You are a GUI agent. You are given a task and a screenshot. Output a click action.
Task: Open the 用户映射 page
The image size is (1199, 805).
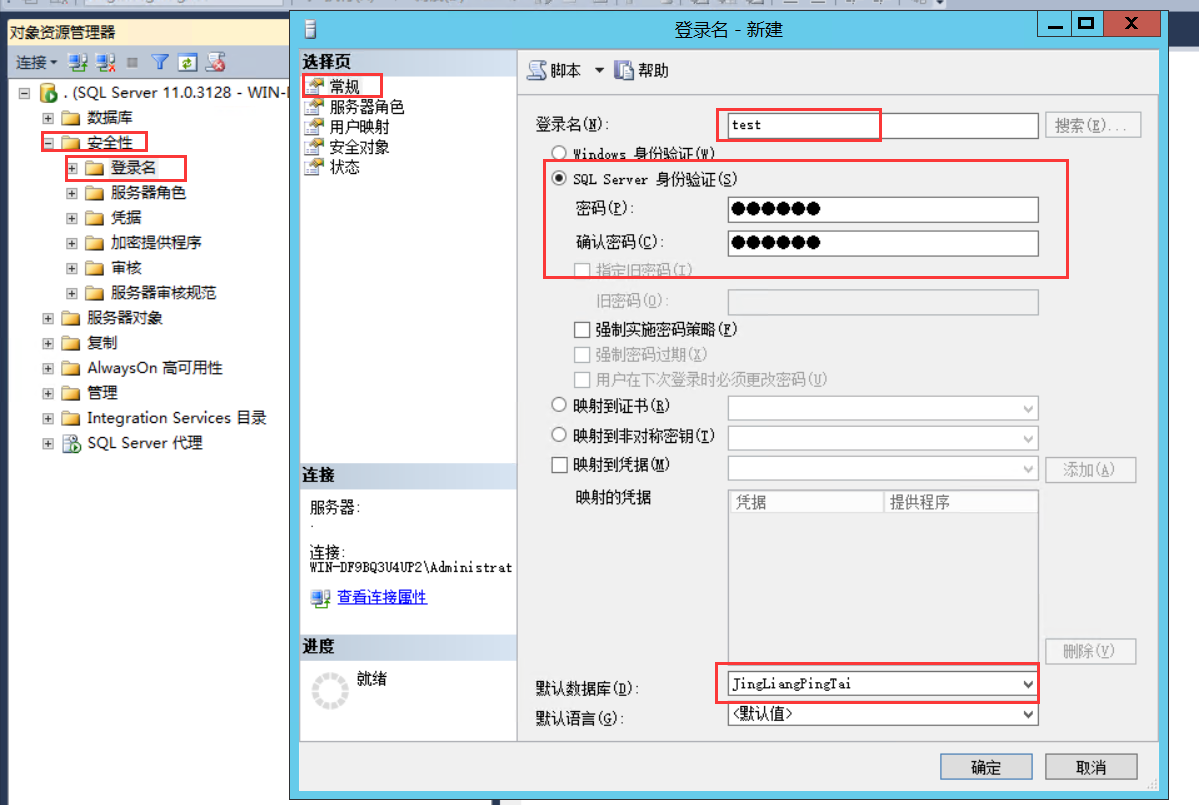pos(359,127)
